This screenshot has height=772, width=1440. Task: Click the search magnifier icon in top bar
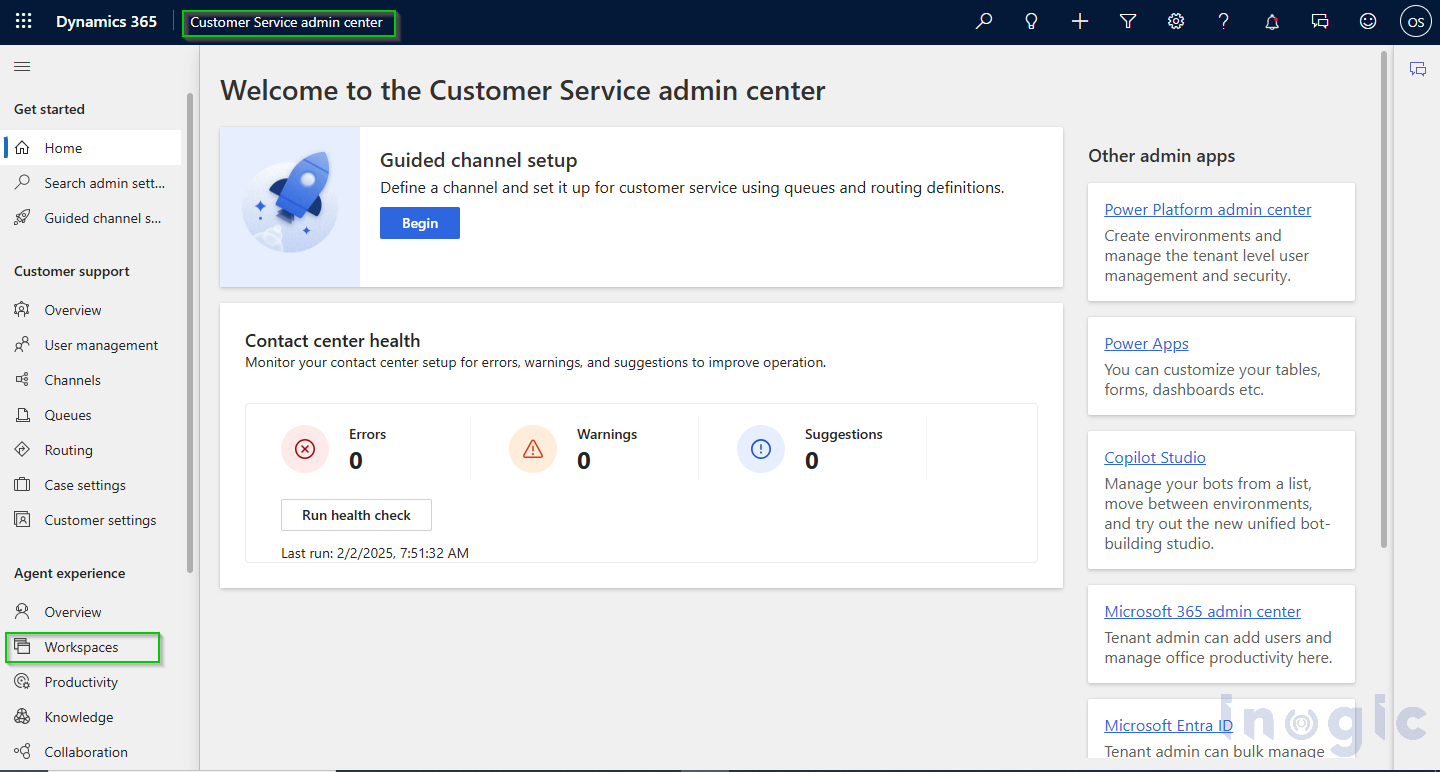tap(984, 21)
